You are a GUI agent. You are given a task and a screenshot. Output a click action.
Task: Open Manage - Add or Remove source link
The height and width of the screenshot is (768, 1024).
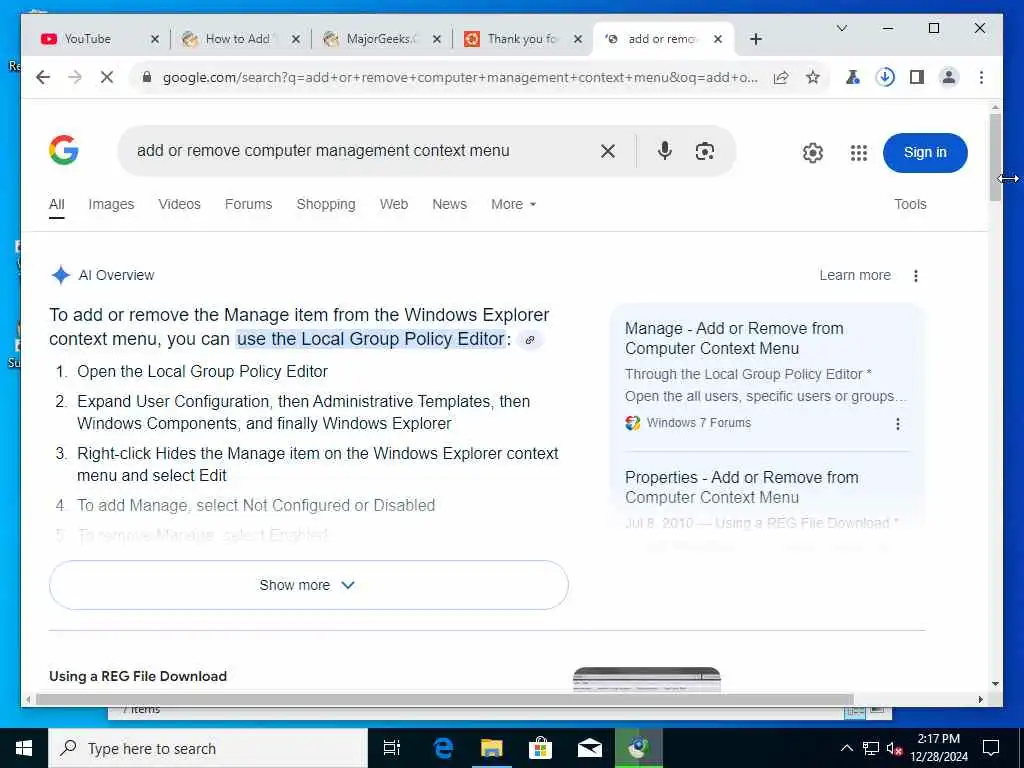(x=734, y=338)
